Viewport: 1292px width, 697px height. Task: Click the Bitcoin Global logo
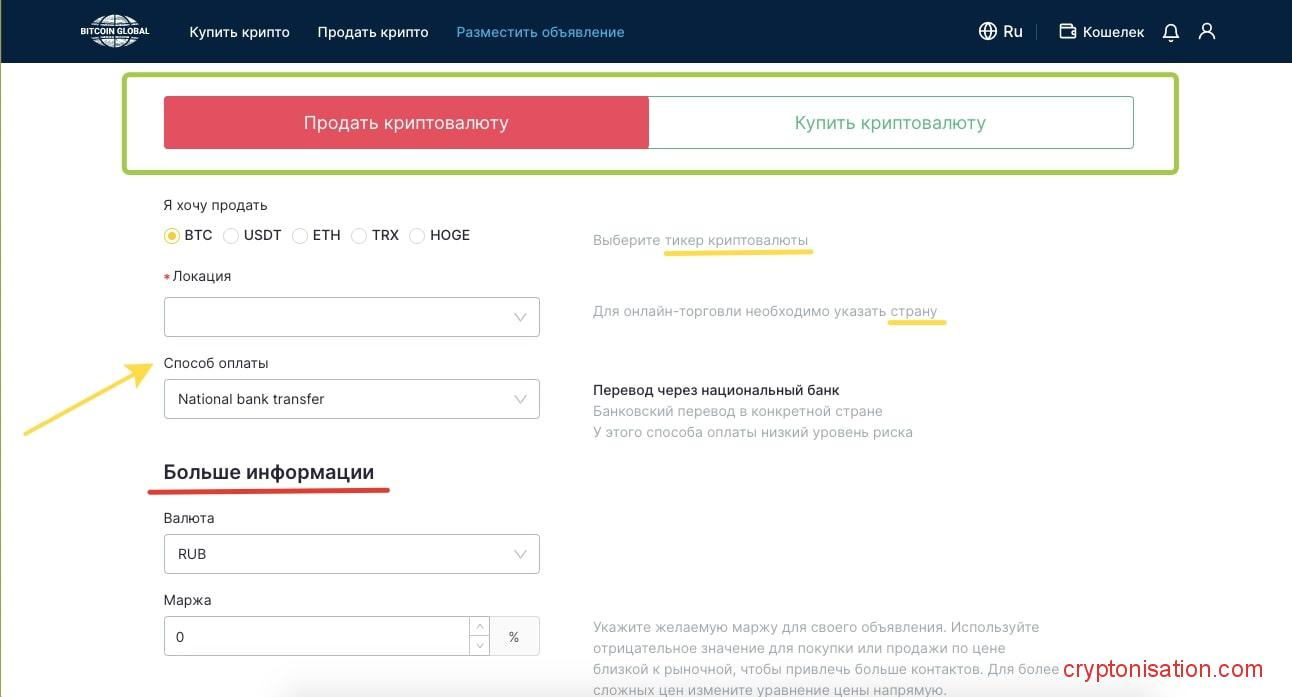115,31
